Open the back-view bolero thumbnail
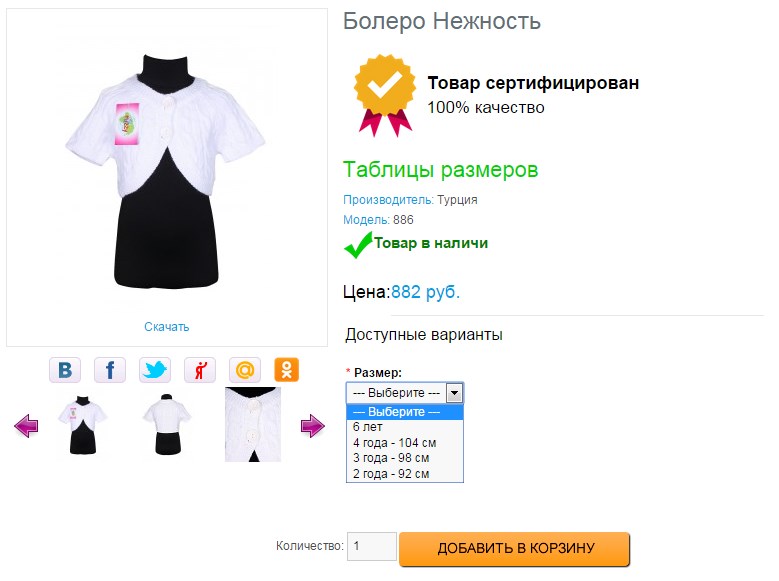This screenshot has height=581, width=779. 166,425
